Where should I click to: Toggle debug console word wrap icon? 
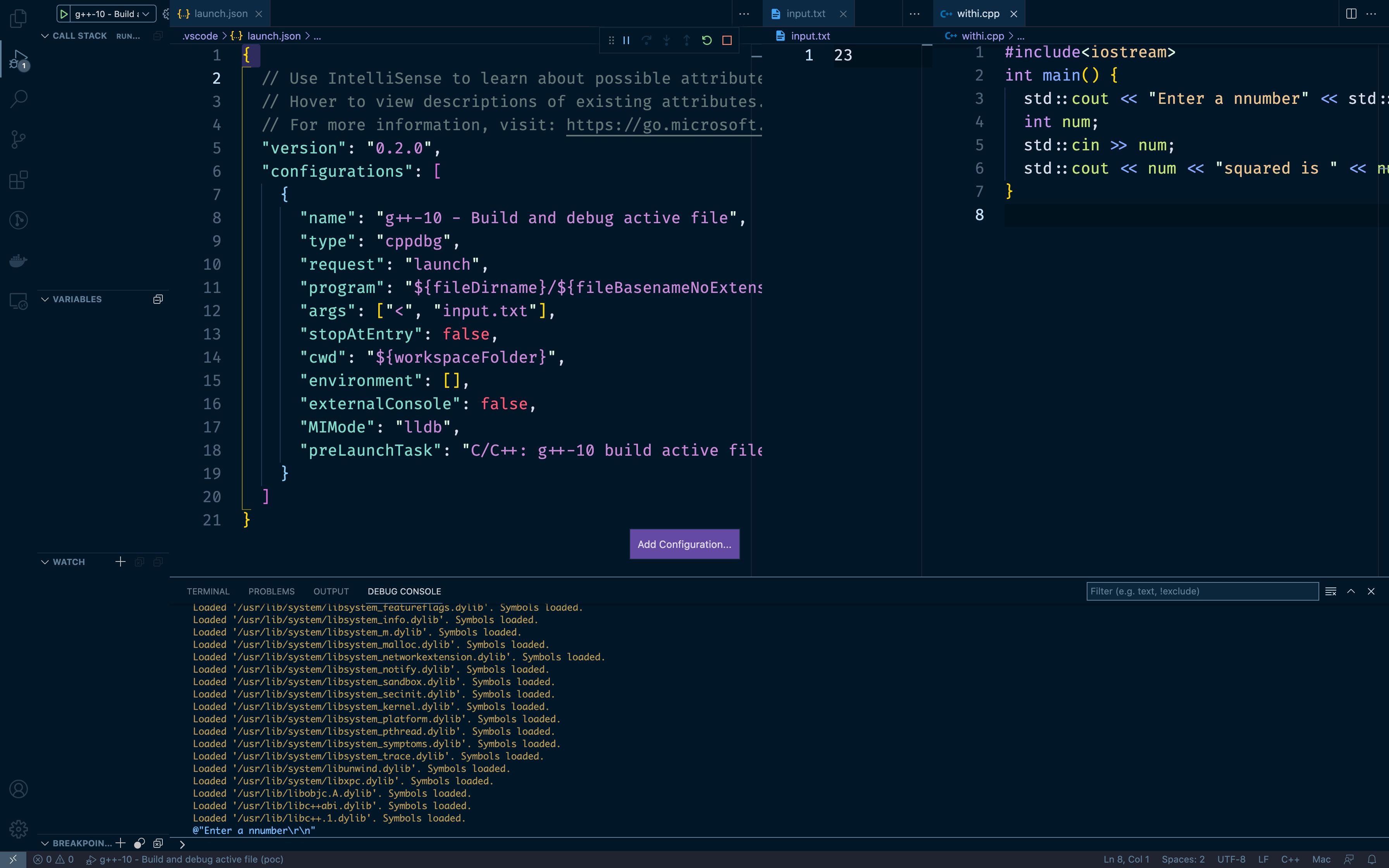[x=1330, y=591]
